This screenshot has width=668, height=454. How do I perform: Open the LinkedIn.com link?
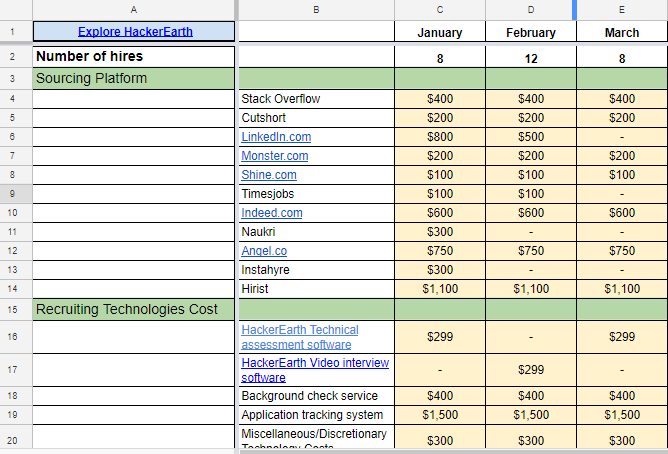tap(276, 137)
